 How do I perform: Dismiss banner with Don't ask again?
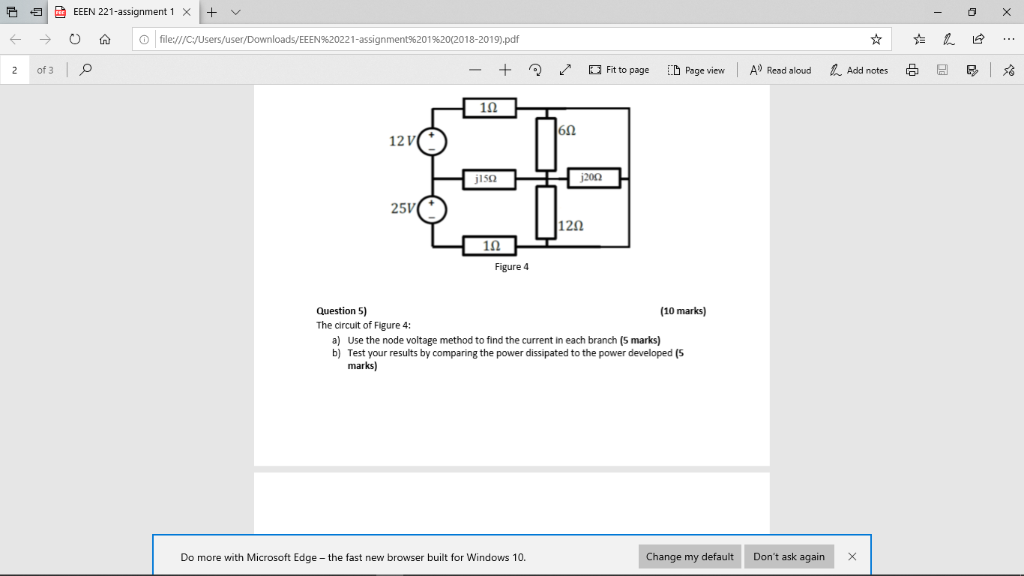tap(789, 556)
